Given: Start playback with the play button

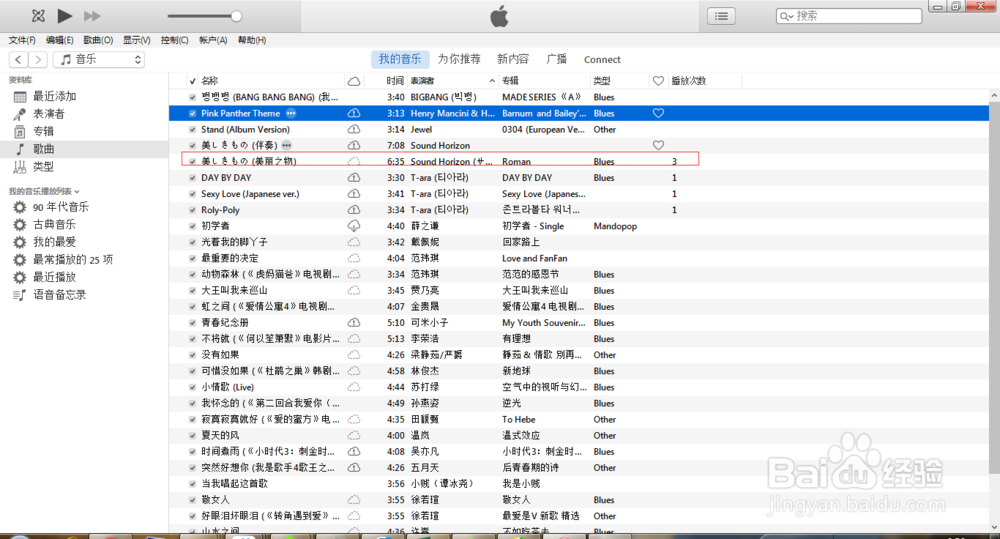Looking at the screenshot, I should click(64, 16).
